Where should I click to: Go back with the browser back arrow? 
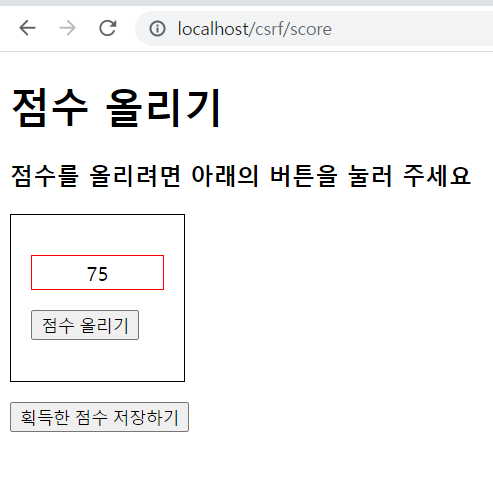27,28
